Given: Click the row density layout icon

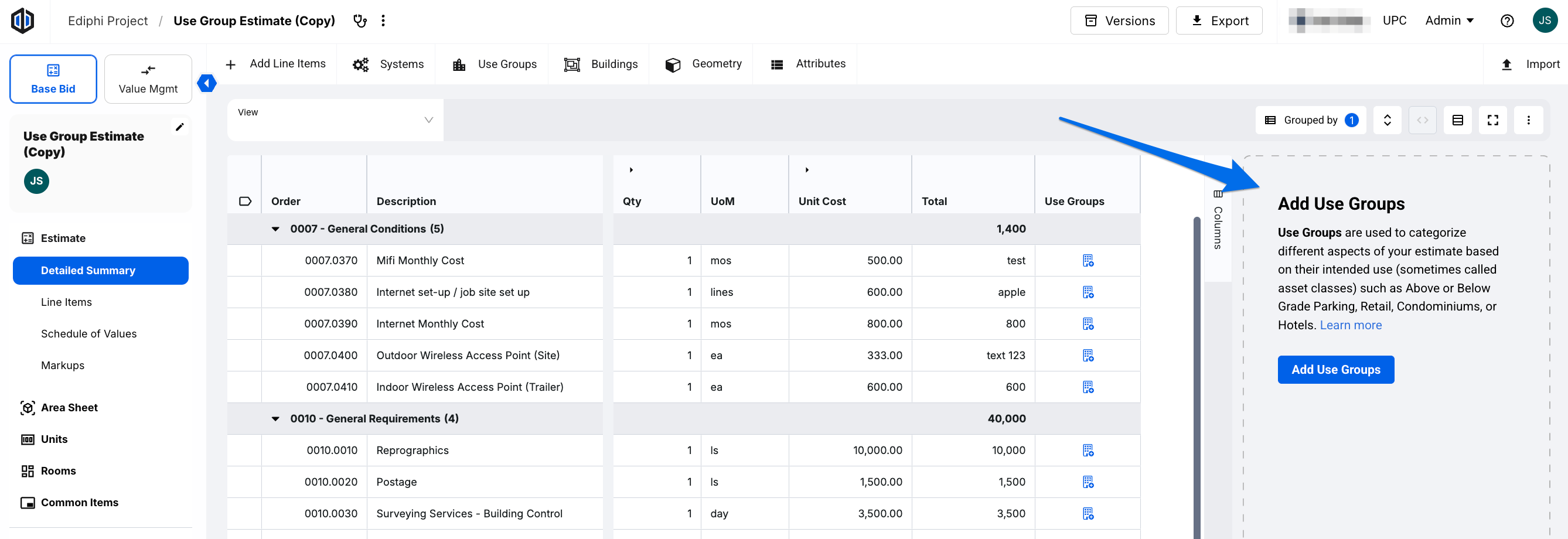Looking at the screenshot, I should (x=1457, y=120).
